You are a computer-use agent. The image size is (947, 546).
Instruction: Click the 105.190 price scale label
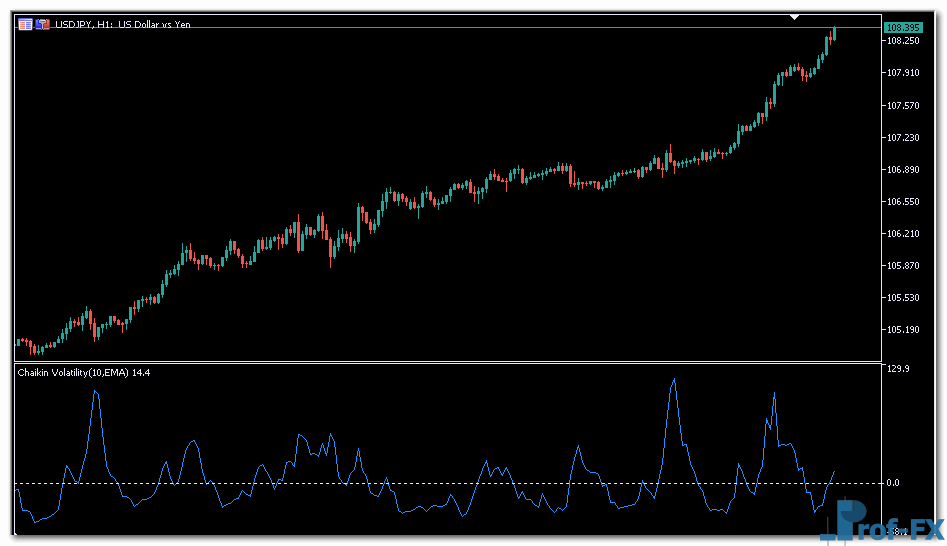click(x=903, y=330)
